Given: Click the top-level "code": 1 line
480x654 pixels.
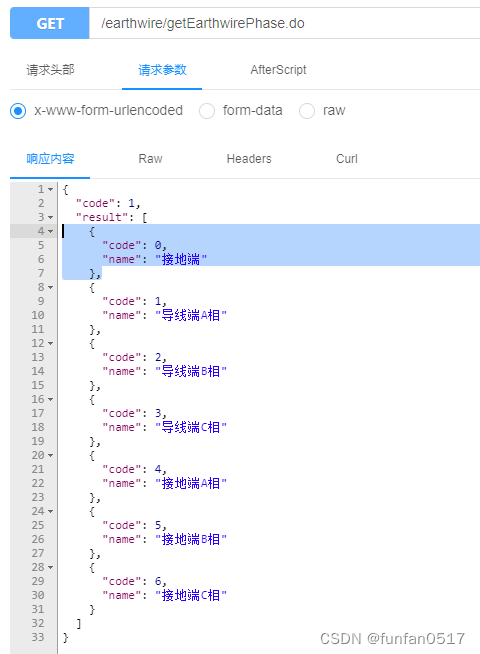Looking at the screenshot, I should click(x=108, y=204).
